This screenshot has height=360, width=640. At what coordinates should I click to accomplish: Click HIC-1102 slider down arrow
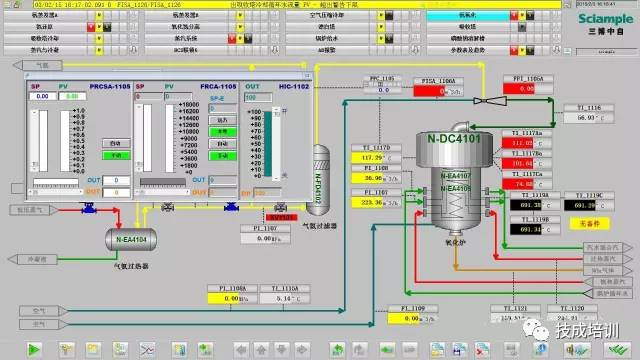click(x=276, y=178)
